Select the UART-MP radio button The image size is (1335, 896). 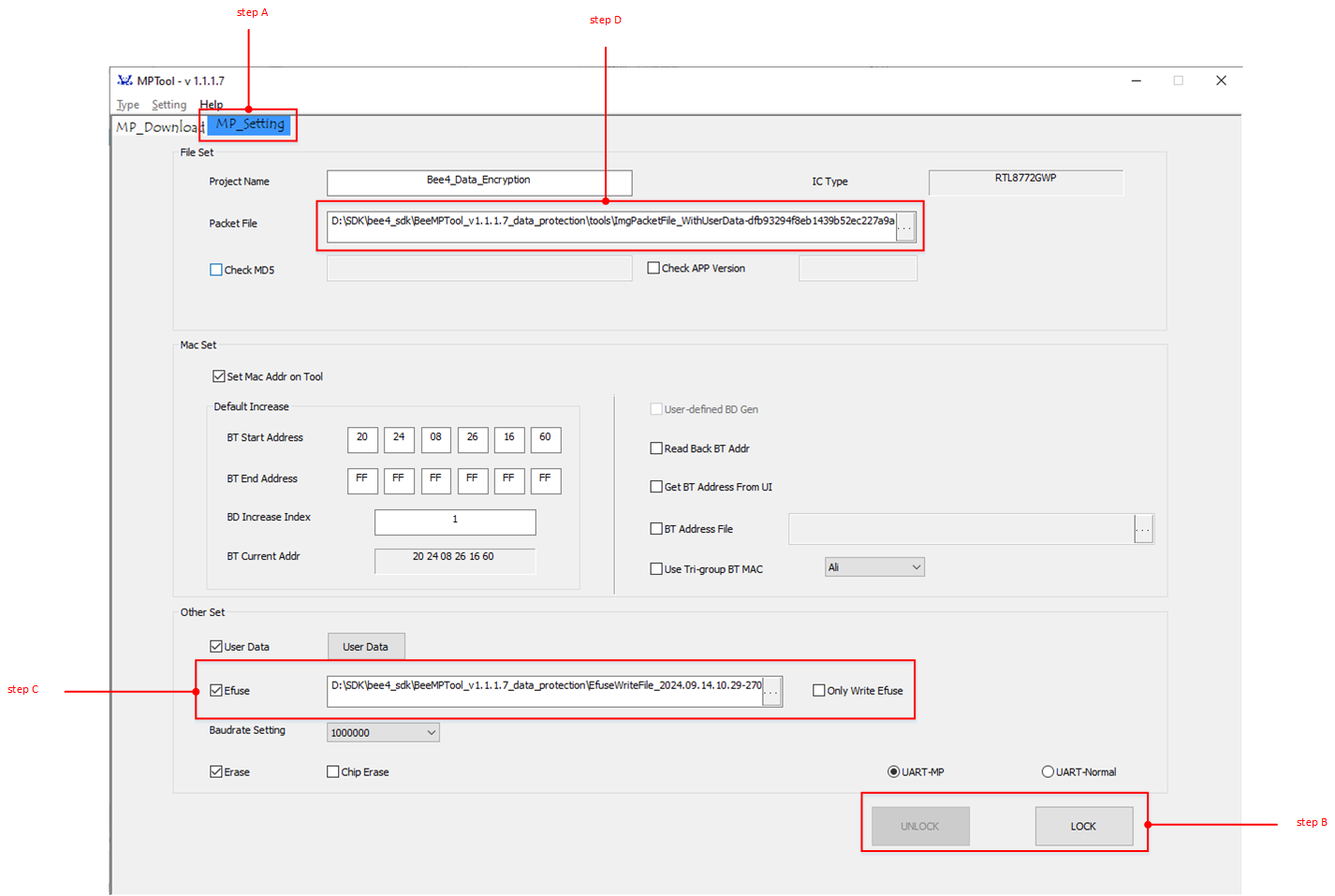tap(893, 771)
